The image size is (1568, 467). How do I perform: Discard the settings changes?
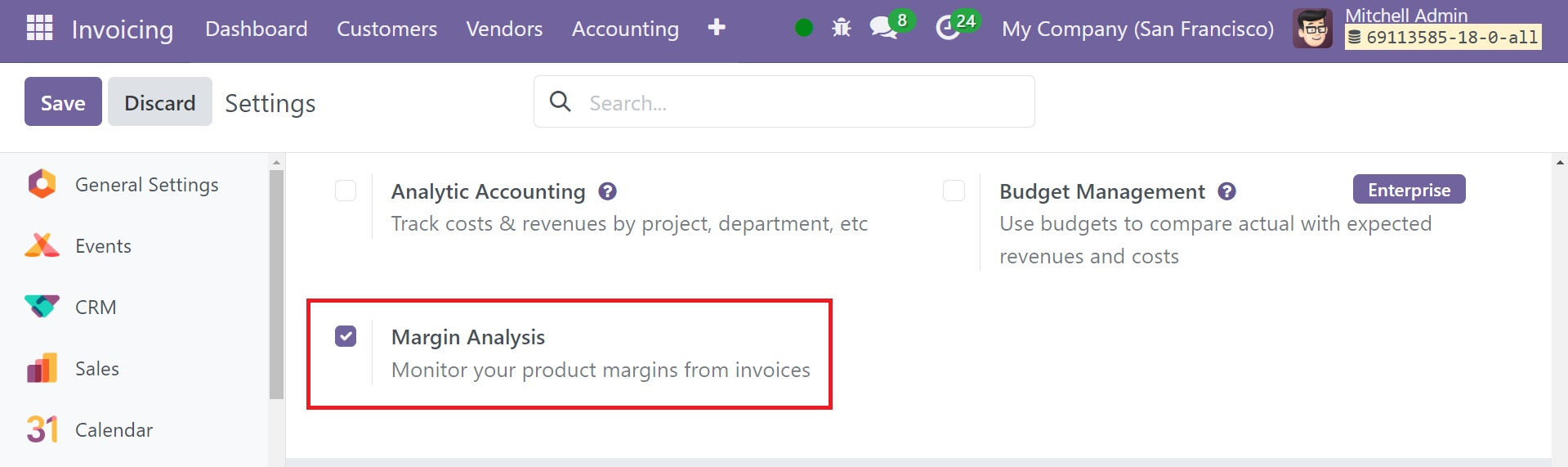(160, 101)
